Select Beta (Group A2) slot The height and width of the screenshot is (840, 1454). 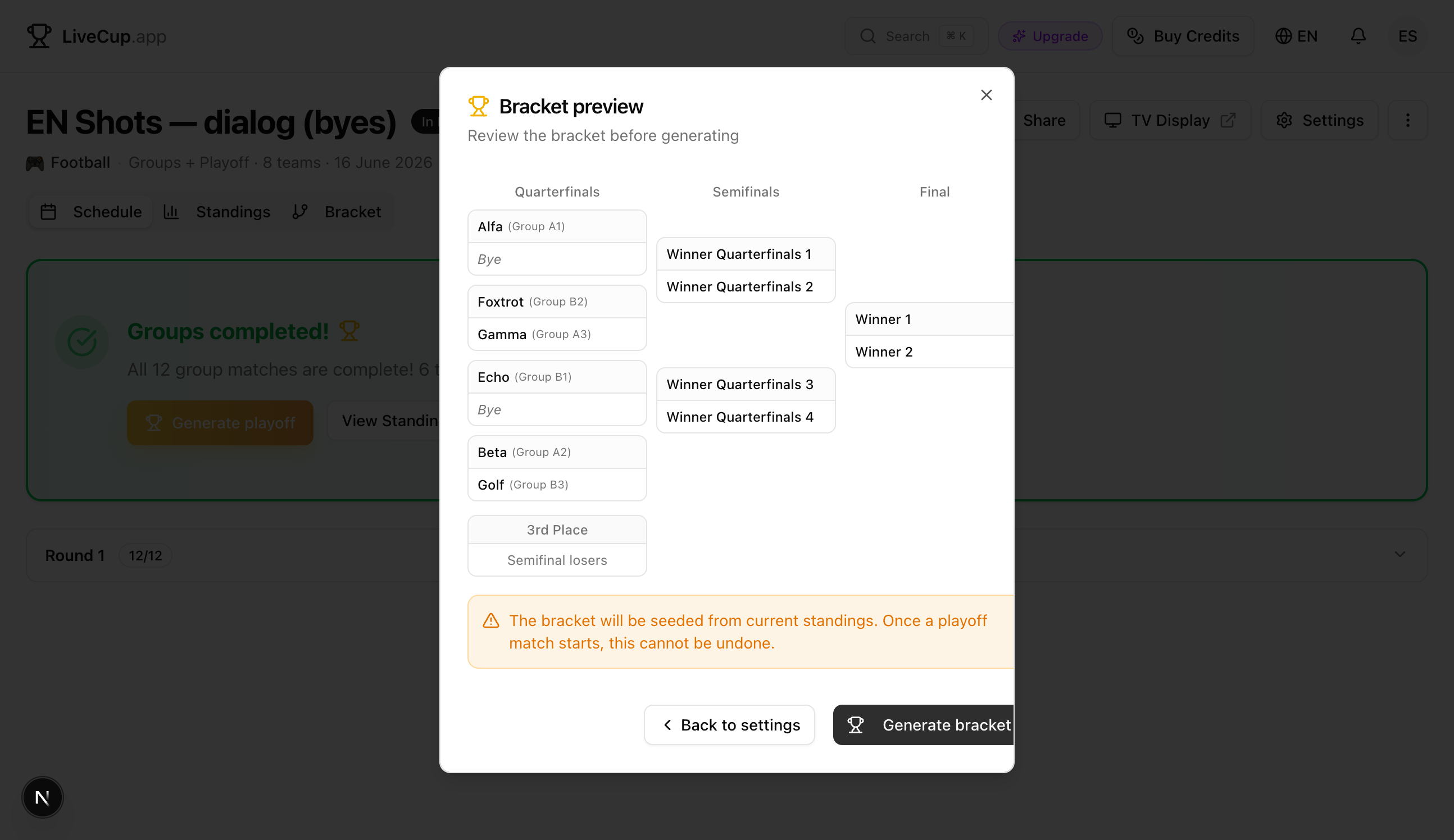pyautogui.click(x=557, y=452)
